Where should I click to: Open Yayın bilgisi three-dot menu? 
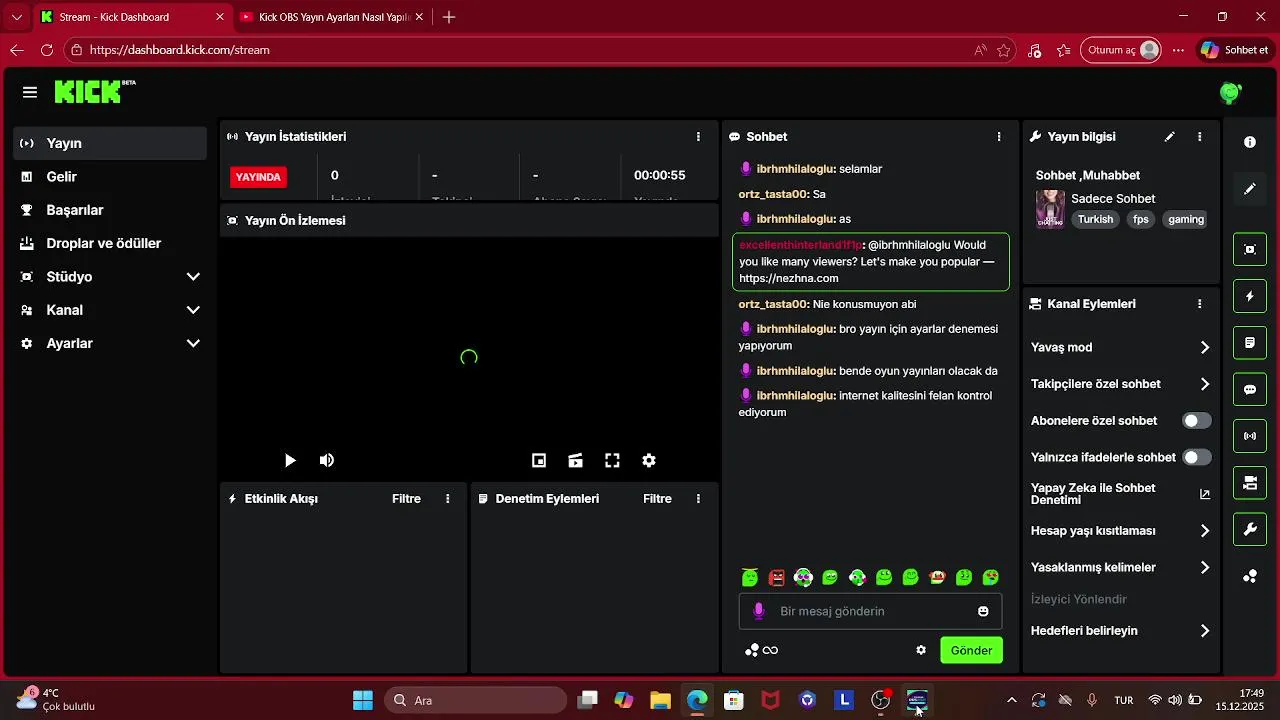[1199, 136]
